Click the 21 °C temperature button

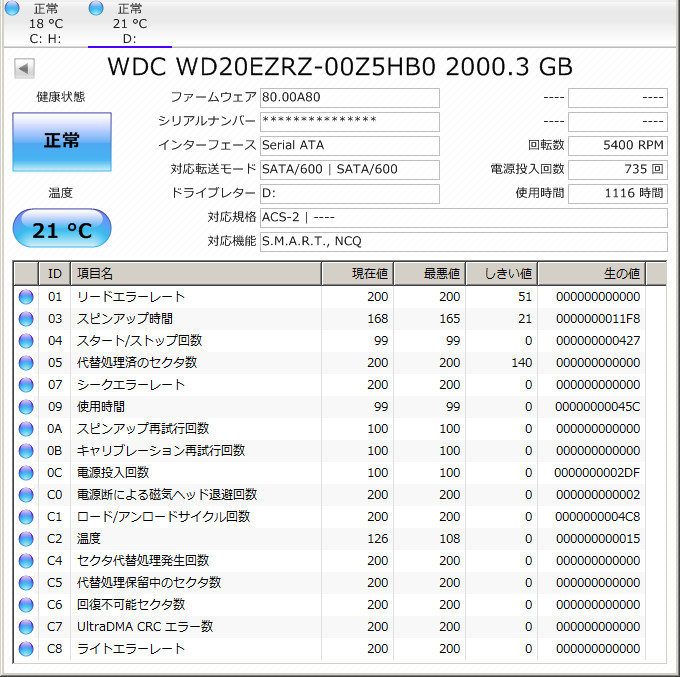pos(62,229)
